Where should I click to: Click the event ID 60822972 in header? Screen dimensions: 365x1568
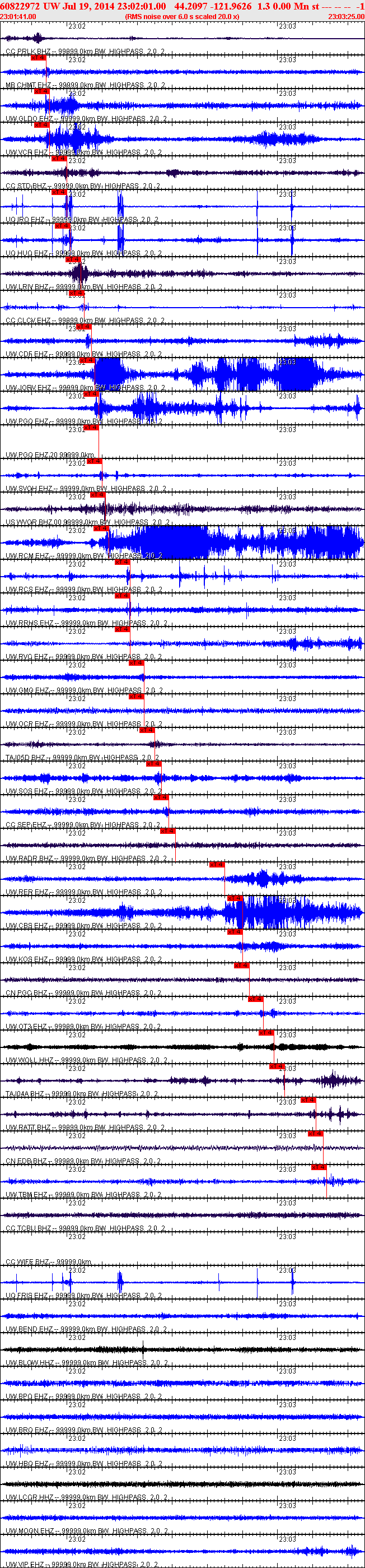click(x=20, y=6)
